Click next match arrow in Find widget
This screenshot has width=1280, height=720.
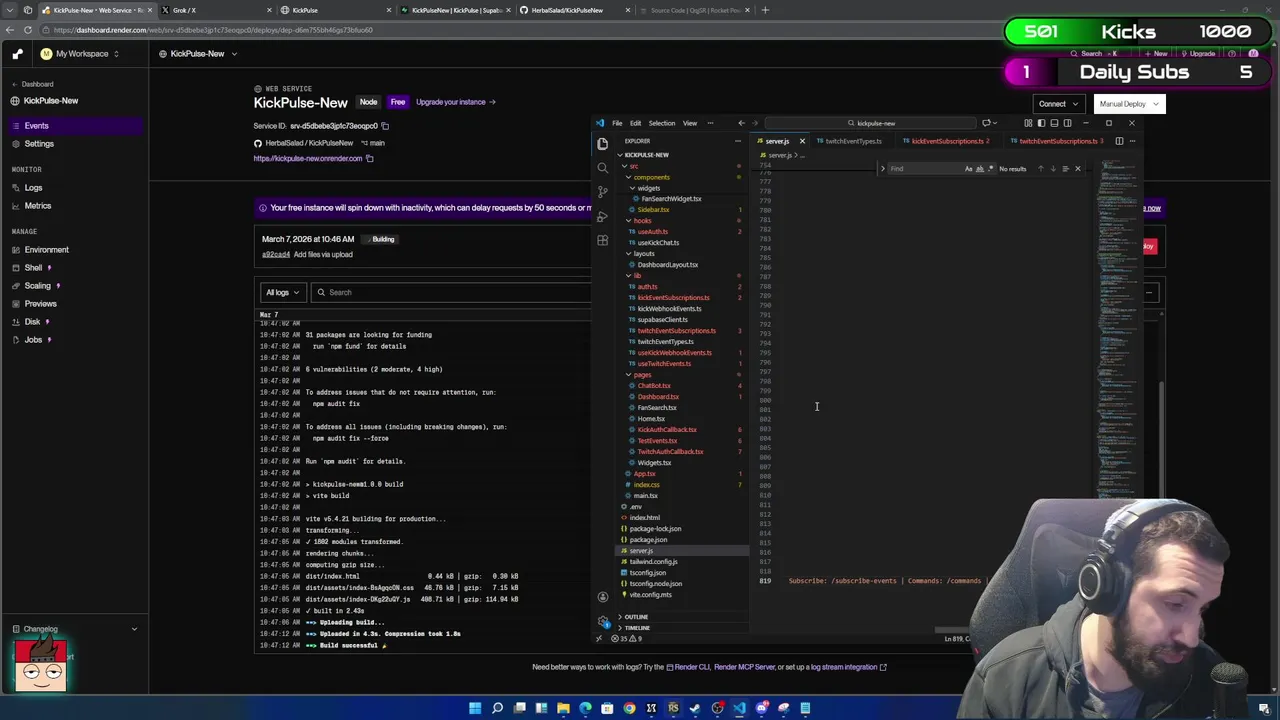click(1053, 168)
